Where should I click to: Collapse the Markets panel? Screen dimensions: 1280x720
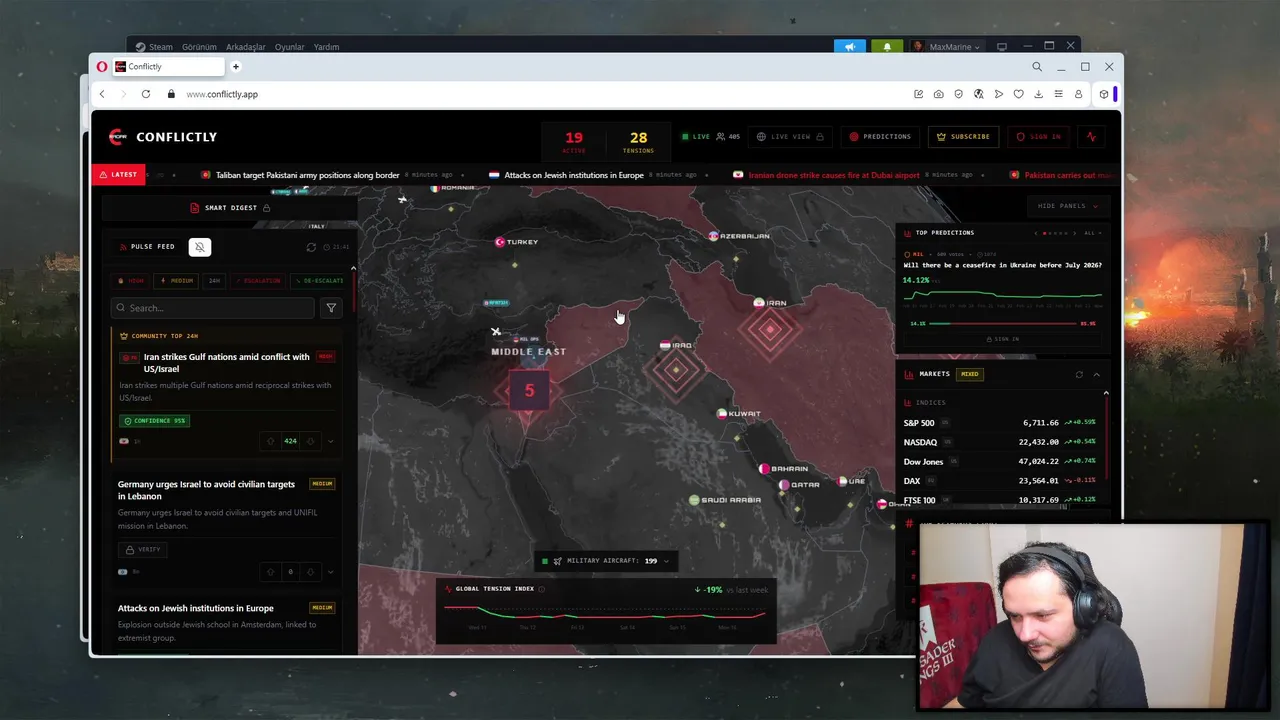(x=1096, y=374)
